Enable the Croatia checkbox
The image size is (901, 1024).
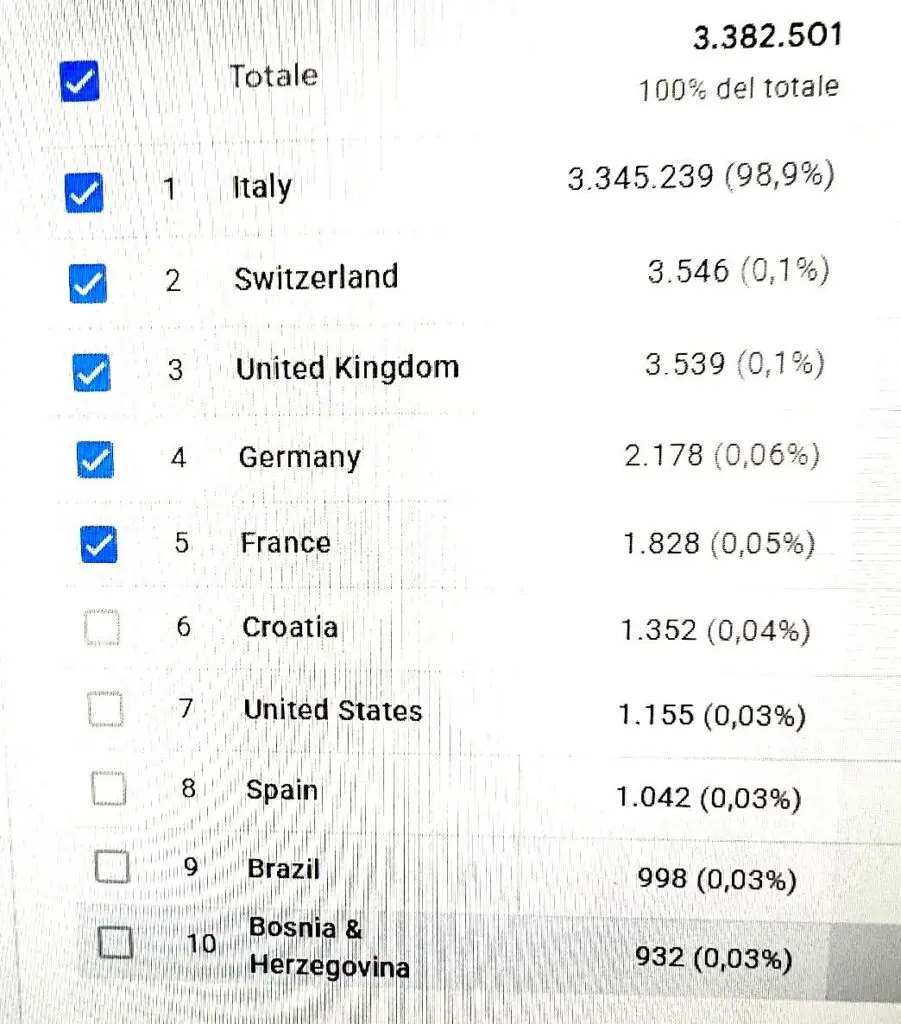103,628
